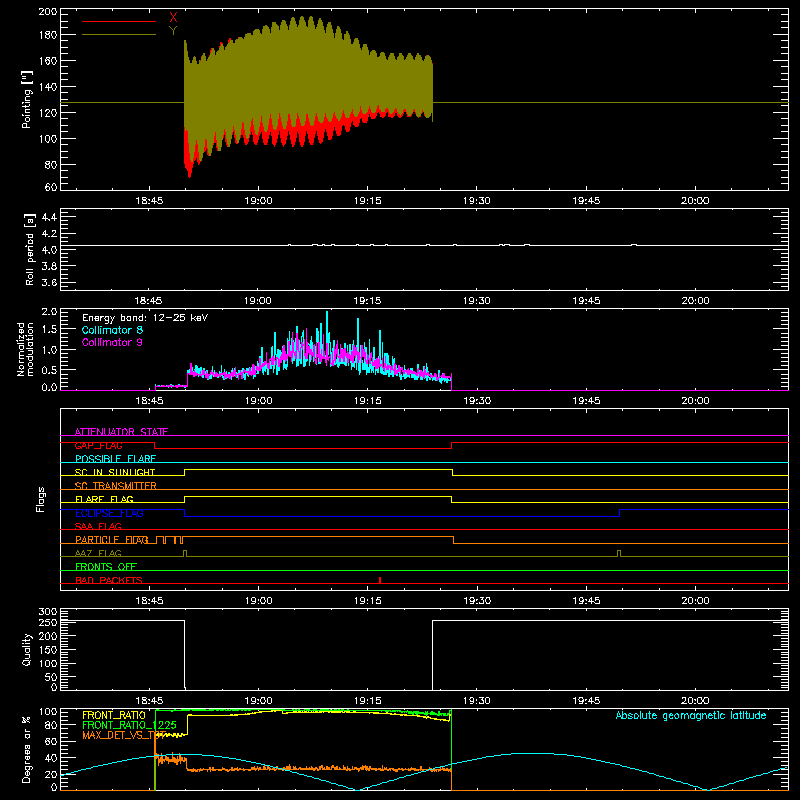Select the FRONTS_OFF label
Image resolution: width=800 pixels, height=800 pixels.
click(106, 566)
